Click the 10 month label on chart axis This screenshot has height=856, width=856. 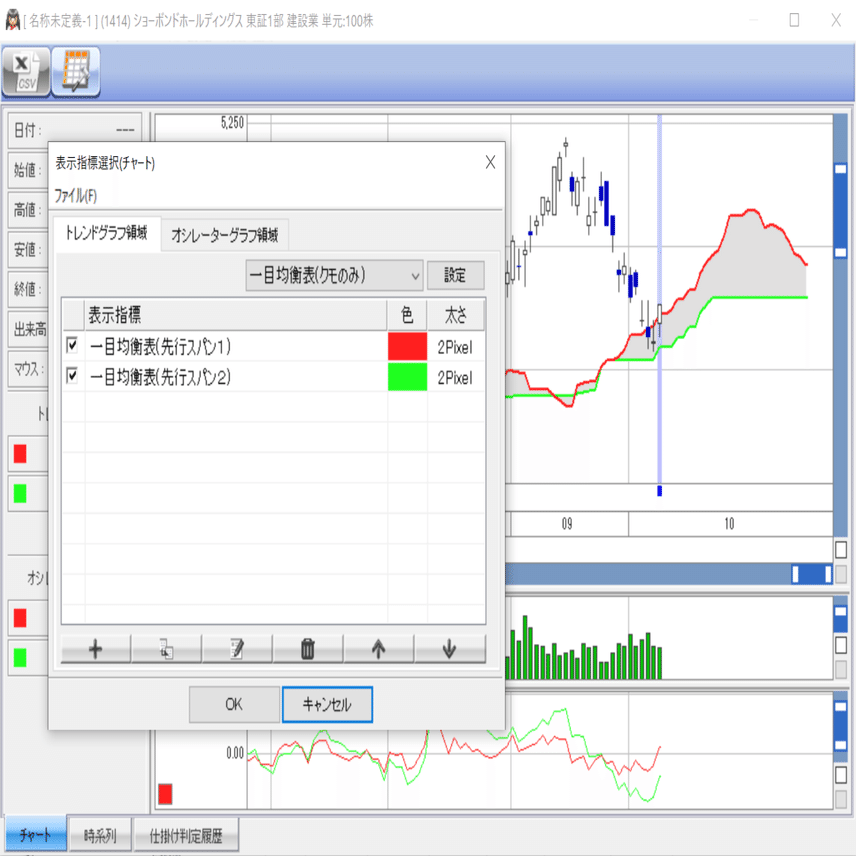tap(729, 524)
